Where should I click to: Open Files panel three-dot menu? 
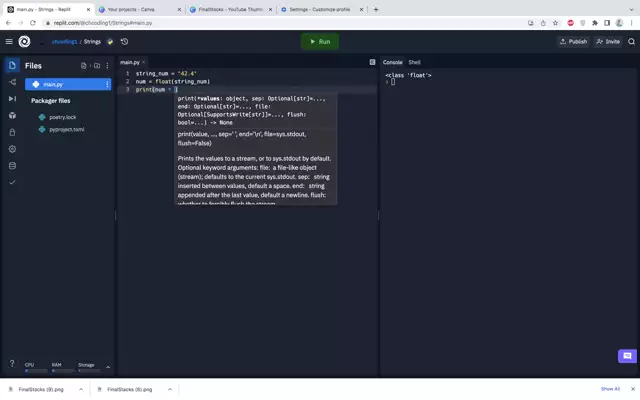[x=107, y=66]
